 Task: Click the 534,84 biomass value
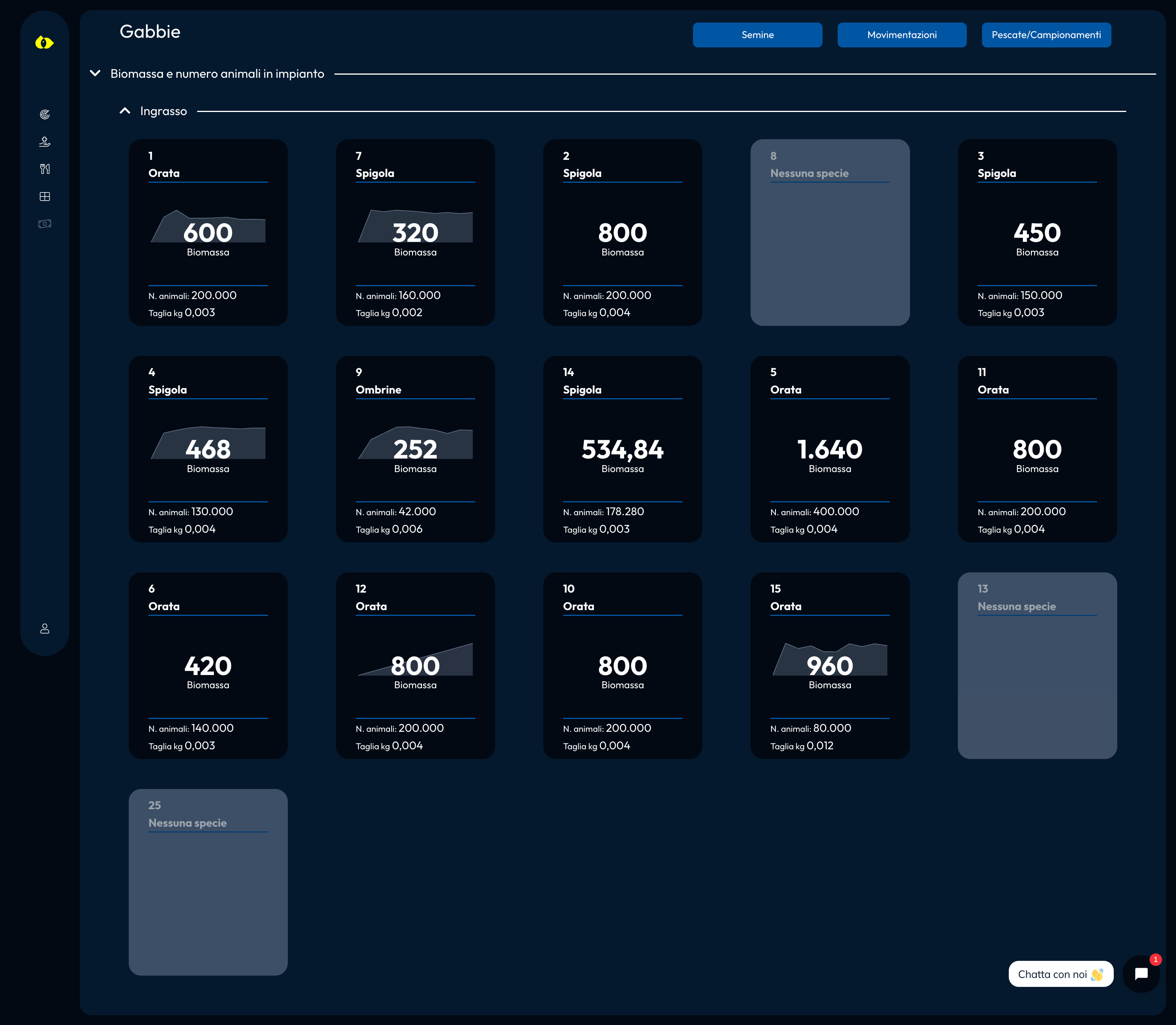622,450
